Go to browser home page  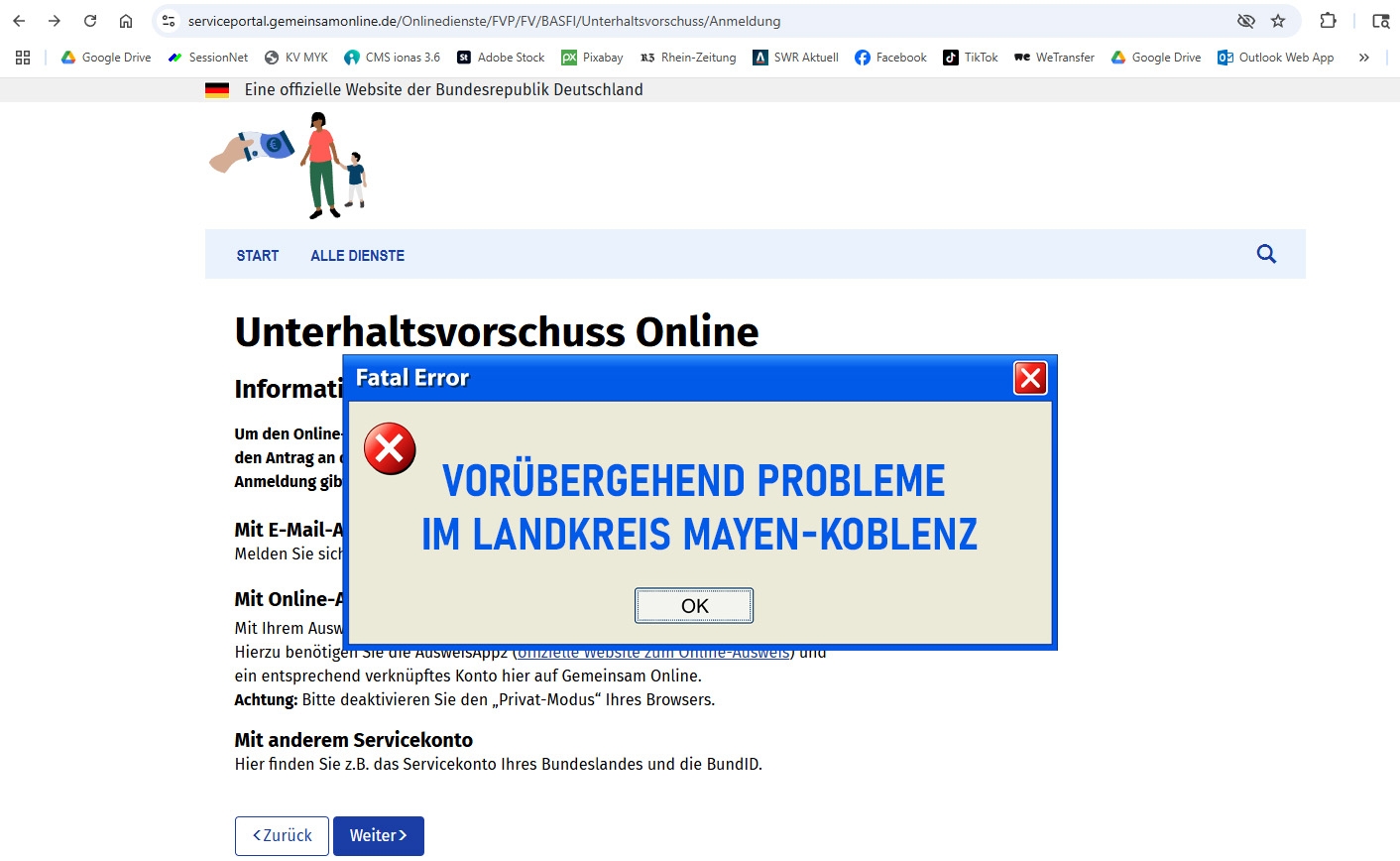[126, 21]
